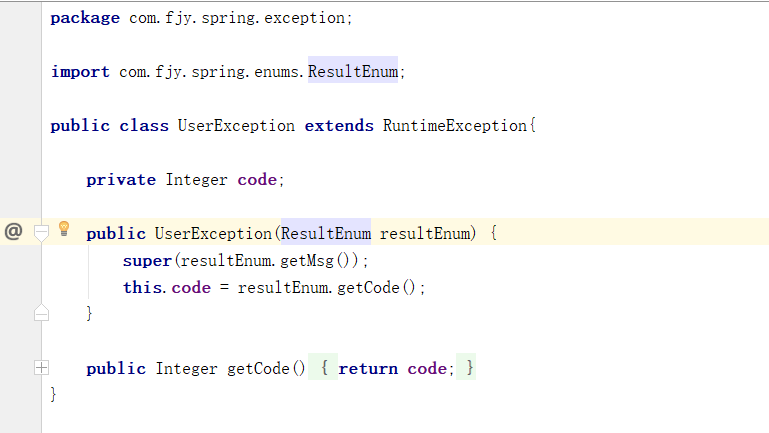Collapse the UserException constructor fold start
The width and height of the screenshot is (769, 433).
41,232
